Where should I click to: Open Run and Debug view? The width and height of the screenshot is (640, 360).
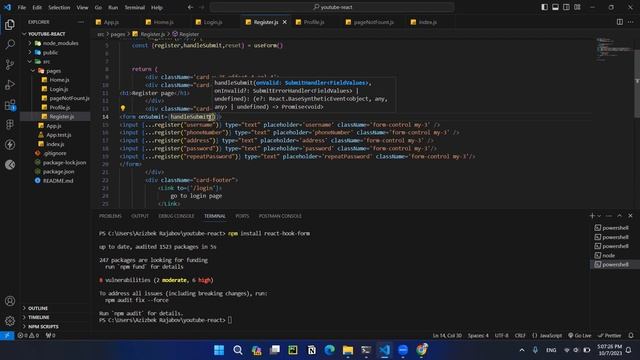tap(10, 84)
